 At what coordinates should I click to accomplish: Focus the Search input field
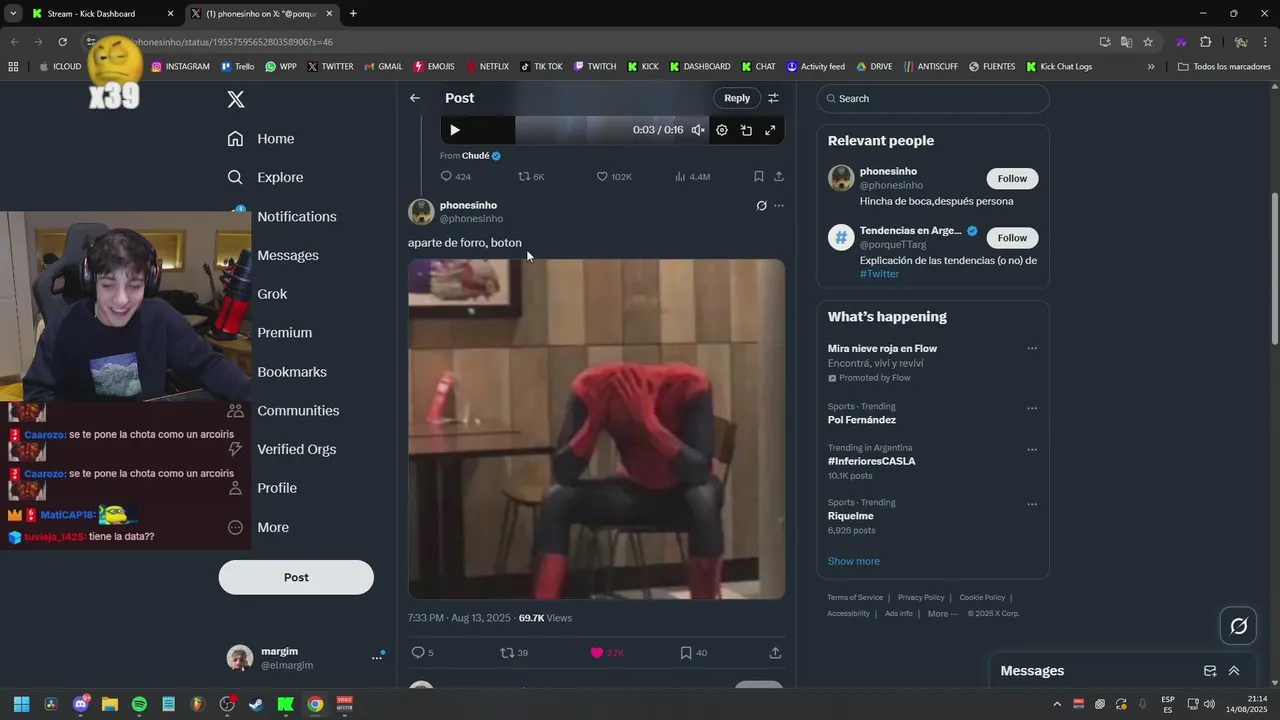tap(933, 98)
